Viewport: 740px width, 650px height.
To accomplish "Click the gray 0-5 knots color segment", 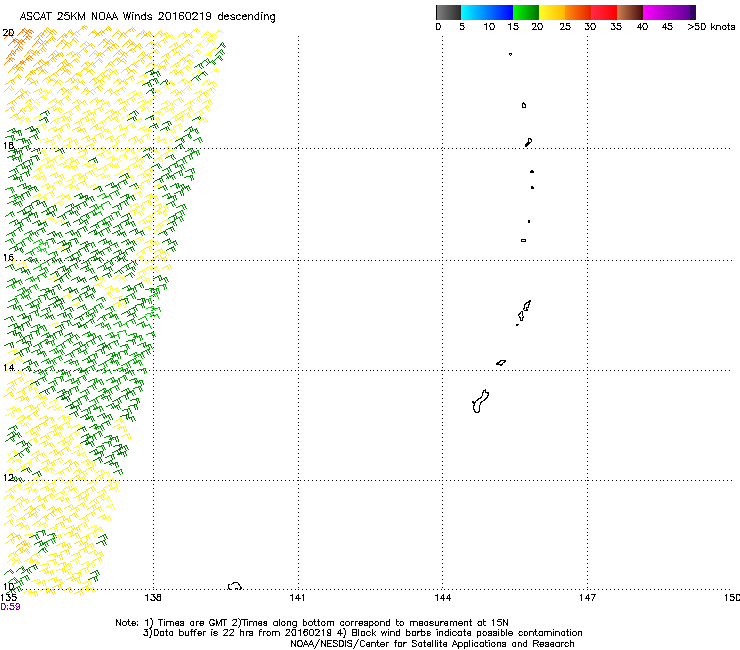I will 448,12.
